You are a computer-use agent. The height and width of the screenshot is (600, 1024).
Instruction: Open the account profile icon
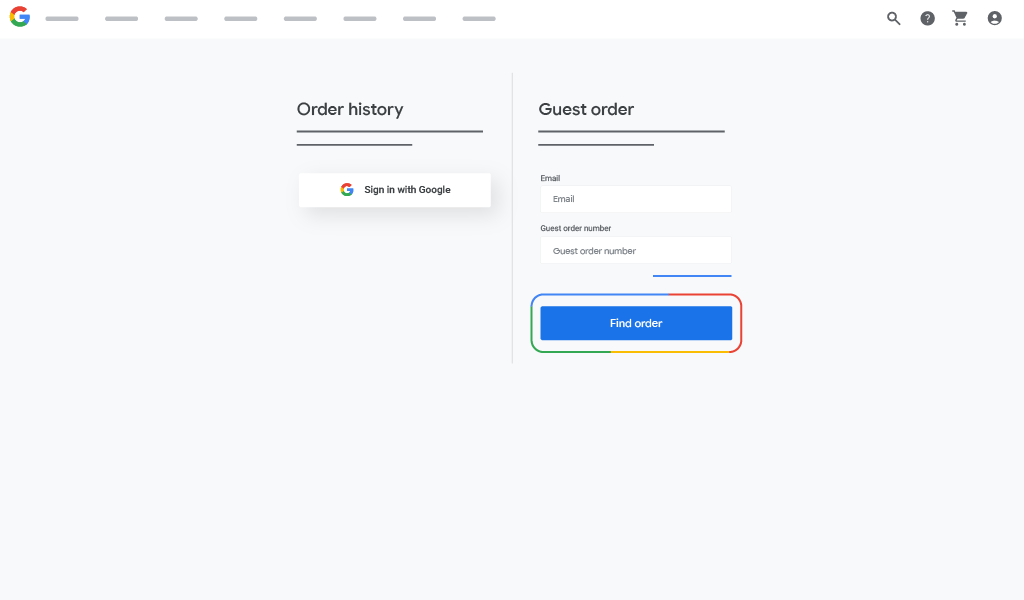tap(995, 18)
